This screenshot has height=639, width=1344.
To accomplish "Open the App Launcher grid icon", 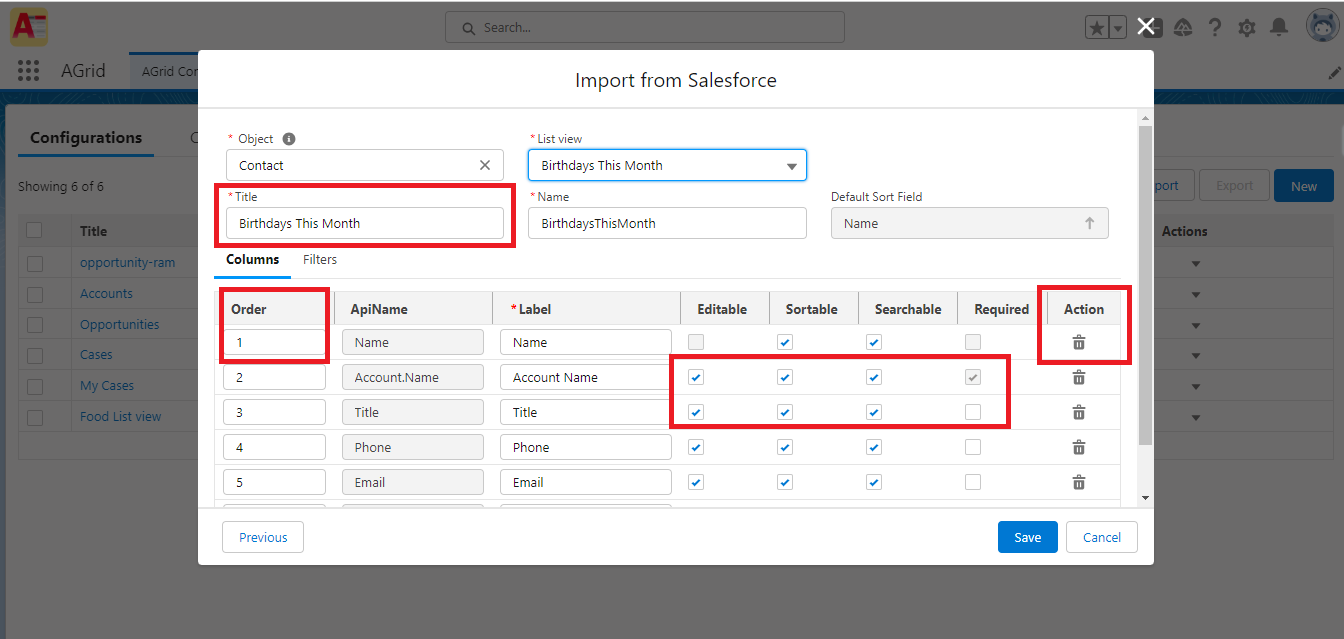I will (x=28, y=71).
